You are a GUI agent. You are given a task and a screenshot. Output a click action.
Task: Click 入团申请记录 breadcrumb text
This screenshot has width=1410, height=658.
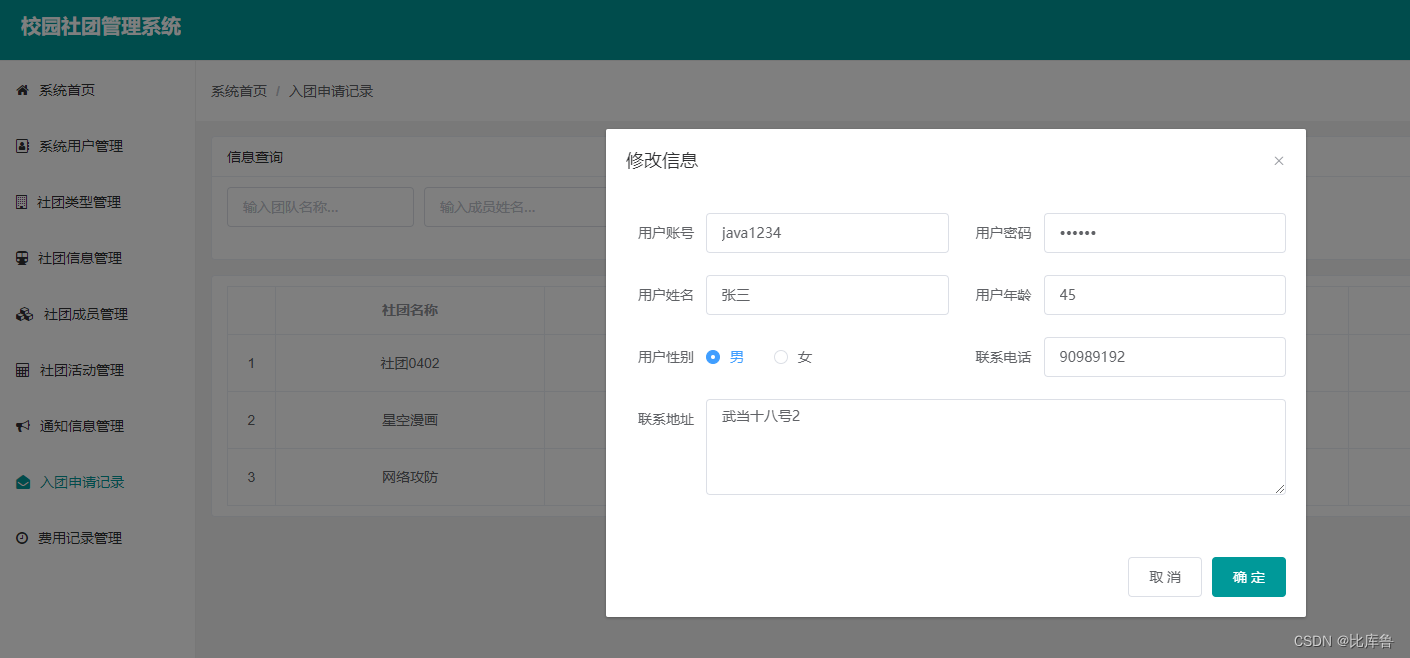click(331, 91)
